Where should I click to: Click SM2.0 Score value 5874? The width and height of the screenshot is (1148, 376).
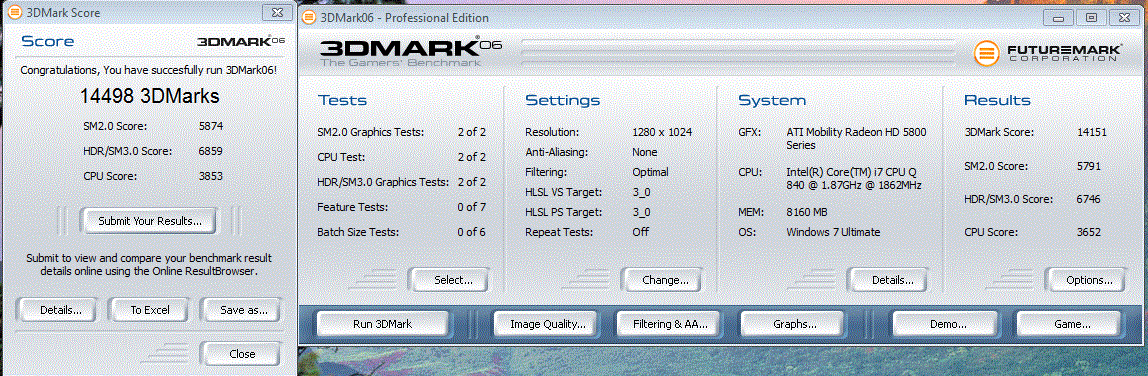(x=211, y=126)
